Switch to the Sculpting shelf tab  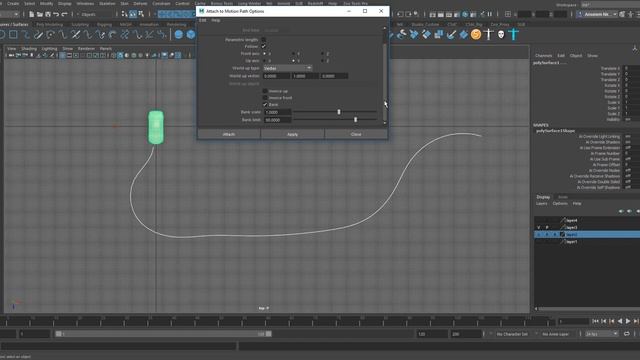point(80,24)
